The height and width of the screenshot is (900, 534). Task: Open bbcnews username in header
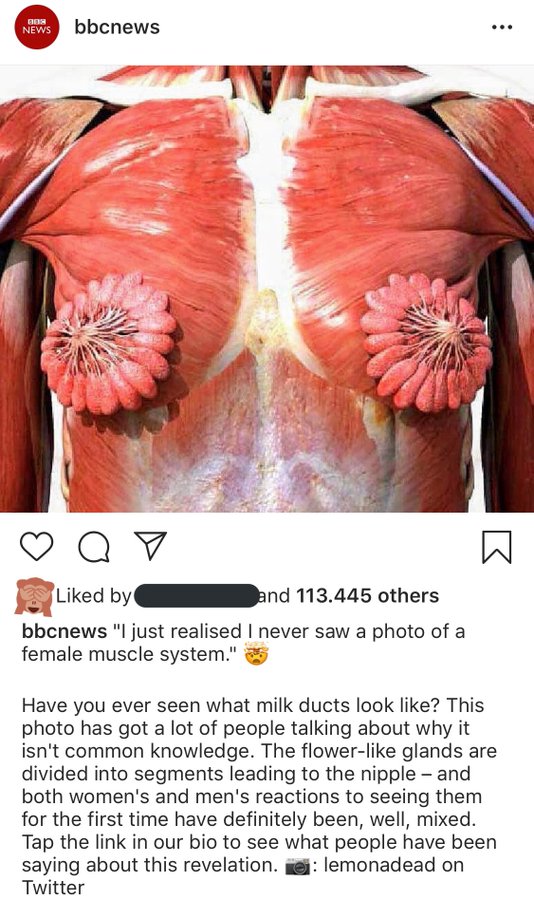click(x=117, y=27)
